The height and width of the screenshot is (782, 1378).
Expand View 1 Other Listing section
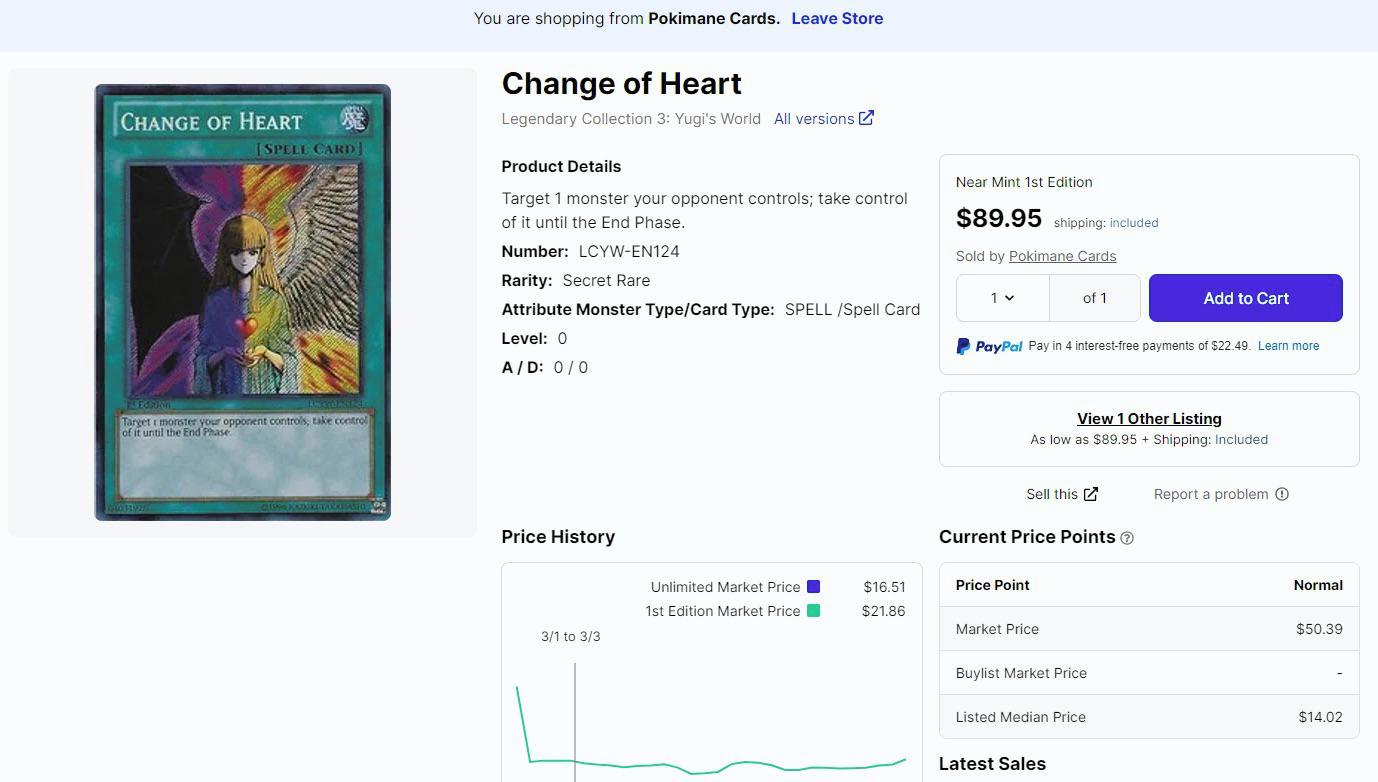point(1148,418)
